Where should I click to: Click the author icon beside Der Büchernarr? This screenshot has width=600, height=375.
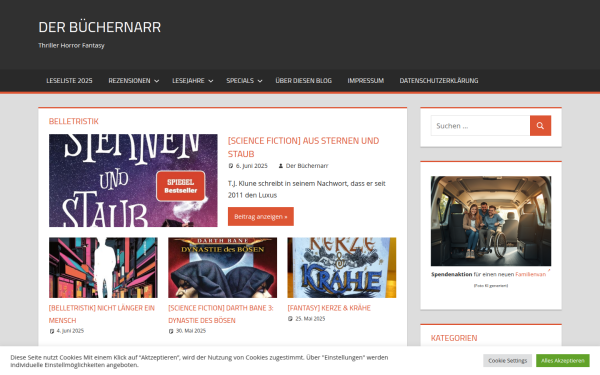click(280, 166)
